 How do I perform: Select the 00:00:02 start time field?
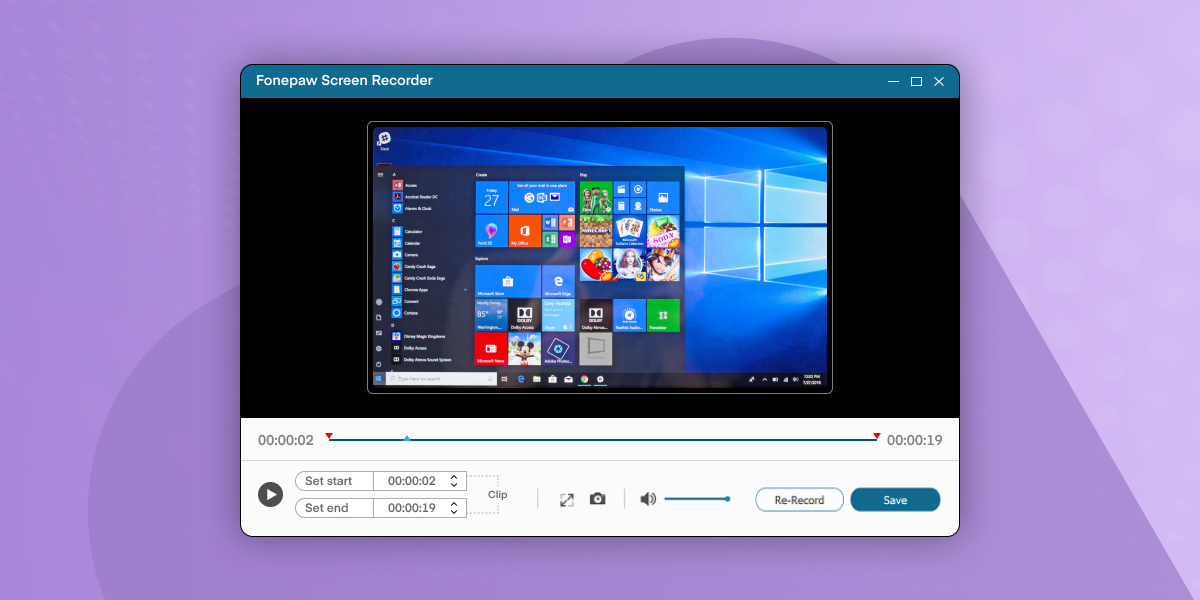tap(412, 481)
